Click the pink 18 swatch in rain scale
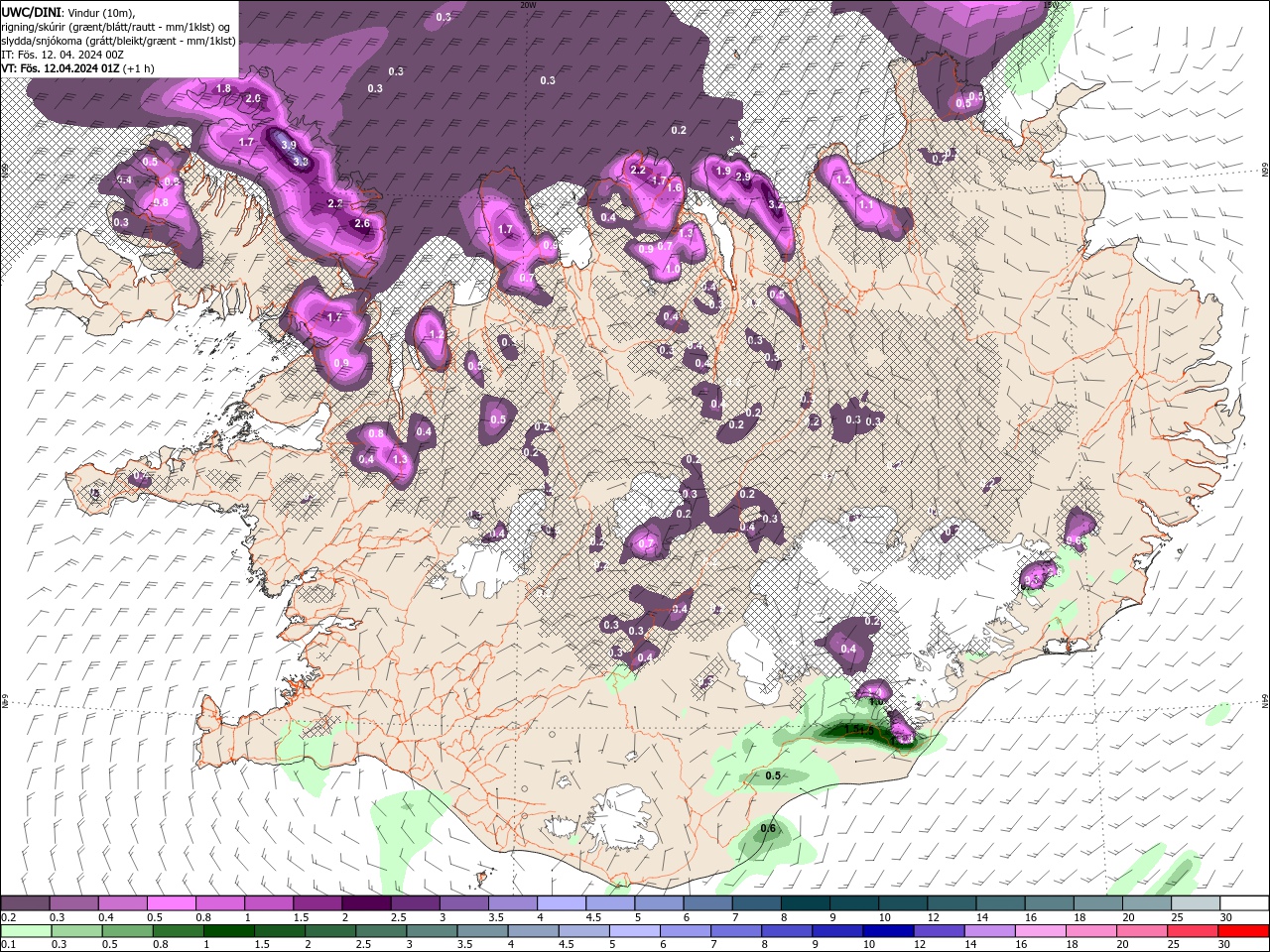 coord(1090,931)
